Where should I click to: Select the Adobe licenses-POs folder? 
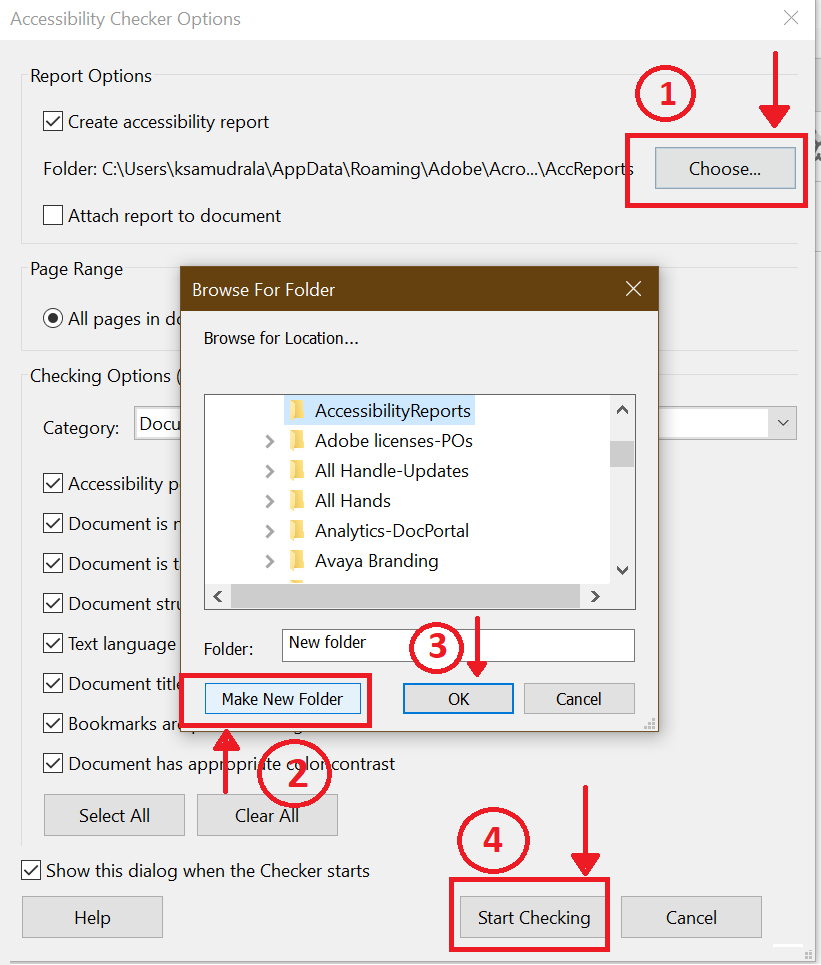click(x=394, y=441)
